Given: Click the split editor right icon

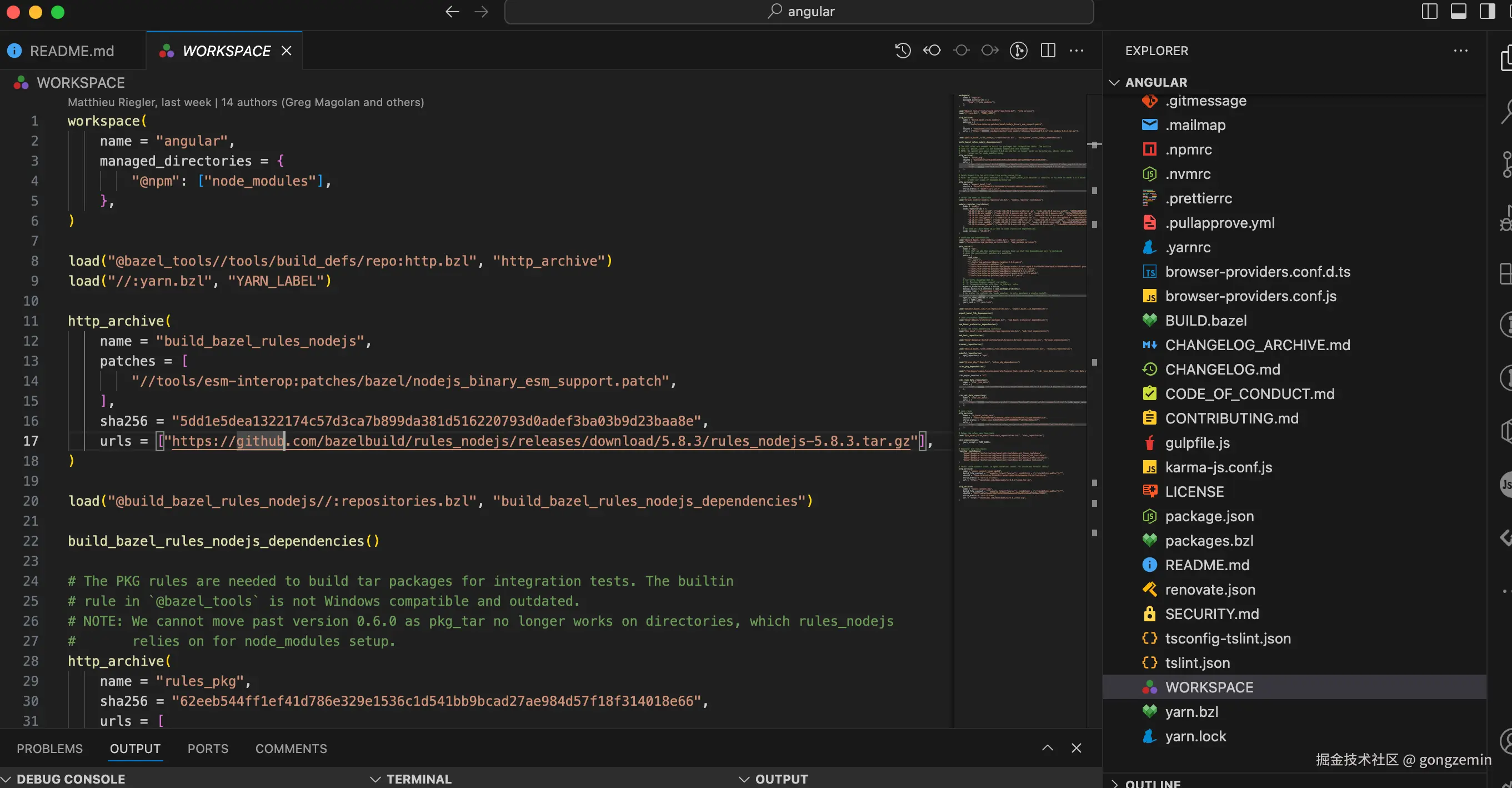Looking at the screenshot, I should pyautogui.click(x=1048, y=51).
